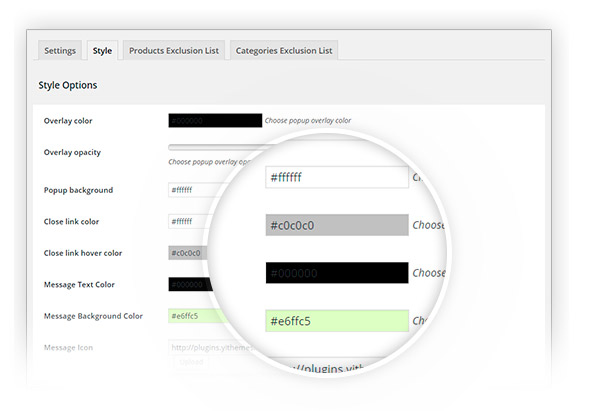Viewport: 600px width, 411px height.
Task: Click the magnified #ffffff color field
Action: pyautogui.click(x=337, y=177)
